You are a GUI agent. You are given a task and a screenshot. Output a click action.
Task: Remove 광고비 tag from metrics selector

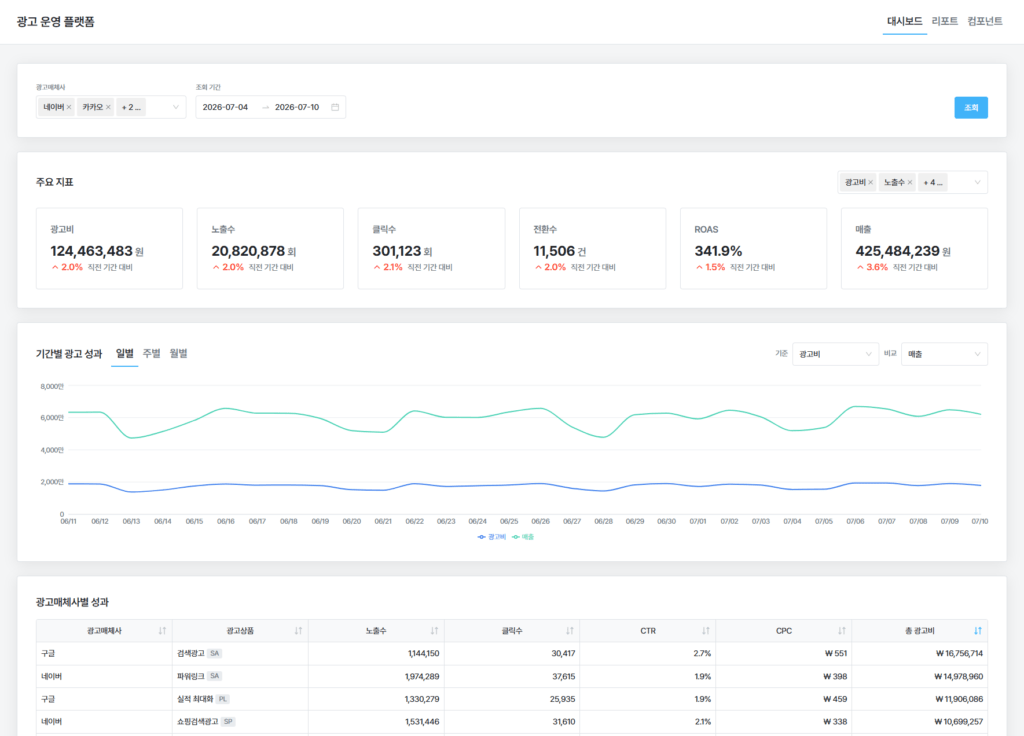click(871, 182)
